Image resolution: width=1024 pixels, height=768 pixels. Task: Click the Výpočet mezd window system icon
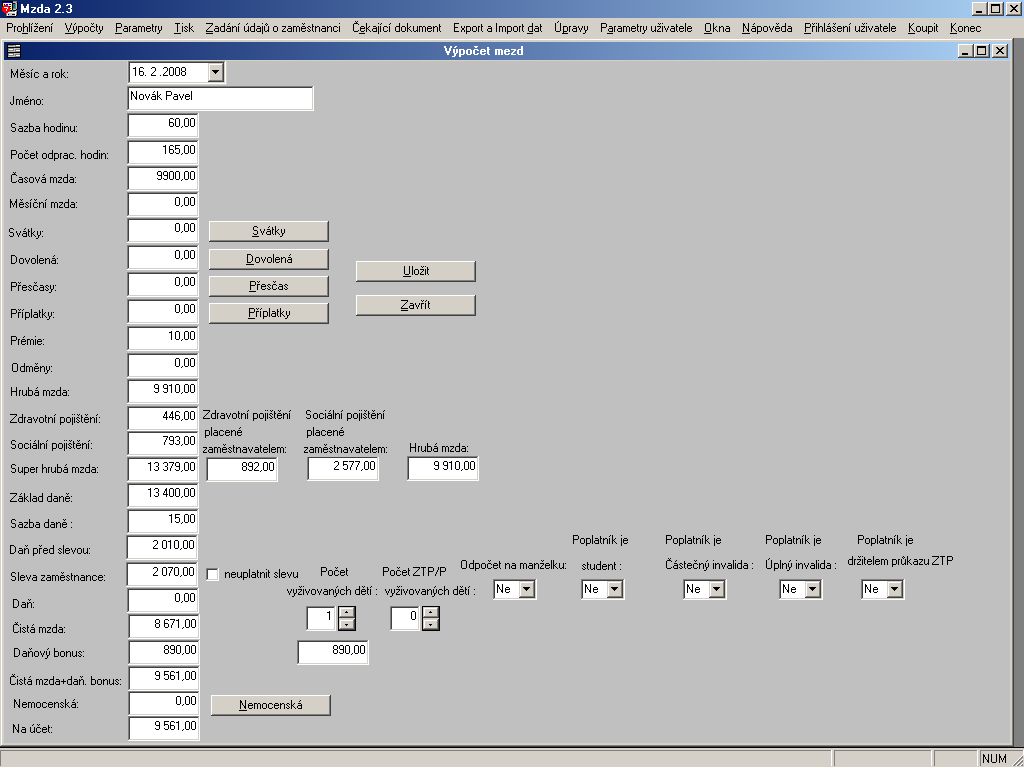(13, 51)
